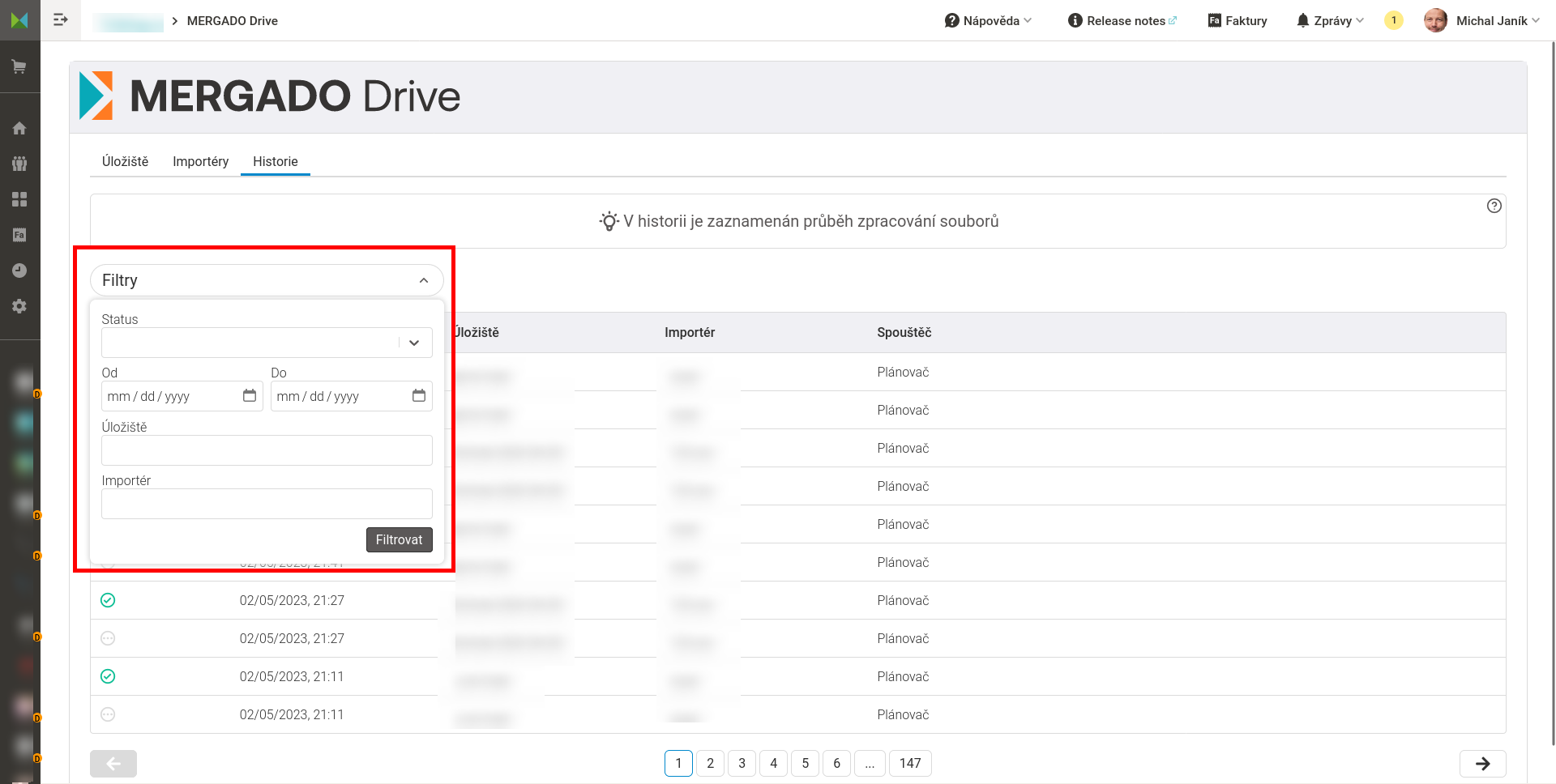Click the Filtrovat button
The height and width of the screenshot is (784, 1556).
click(x=399, y=539)
